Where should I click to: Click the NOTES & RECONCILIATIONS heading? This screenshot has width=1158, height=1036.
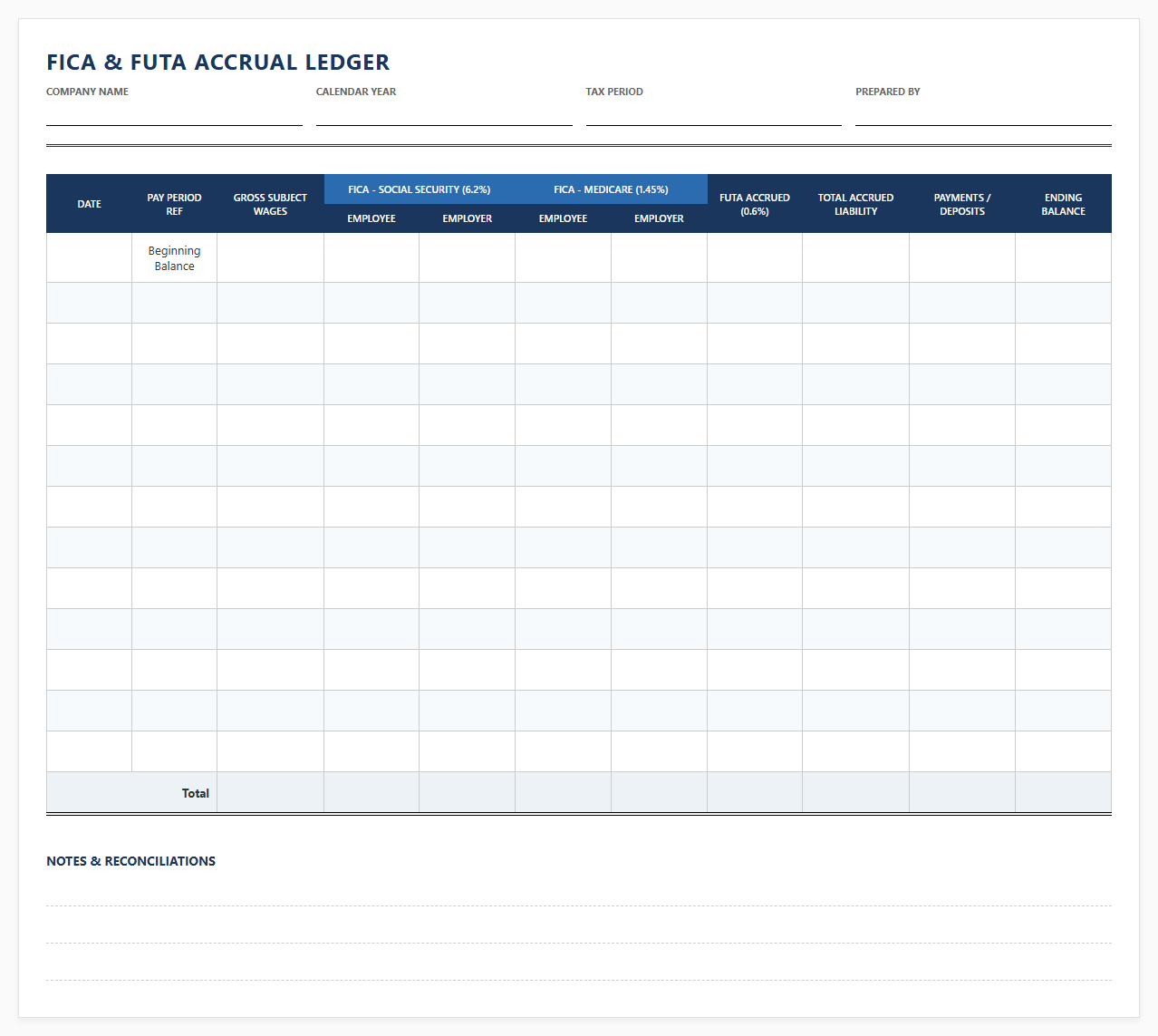(131, 861)
